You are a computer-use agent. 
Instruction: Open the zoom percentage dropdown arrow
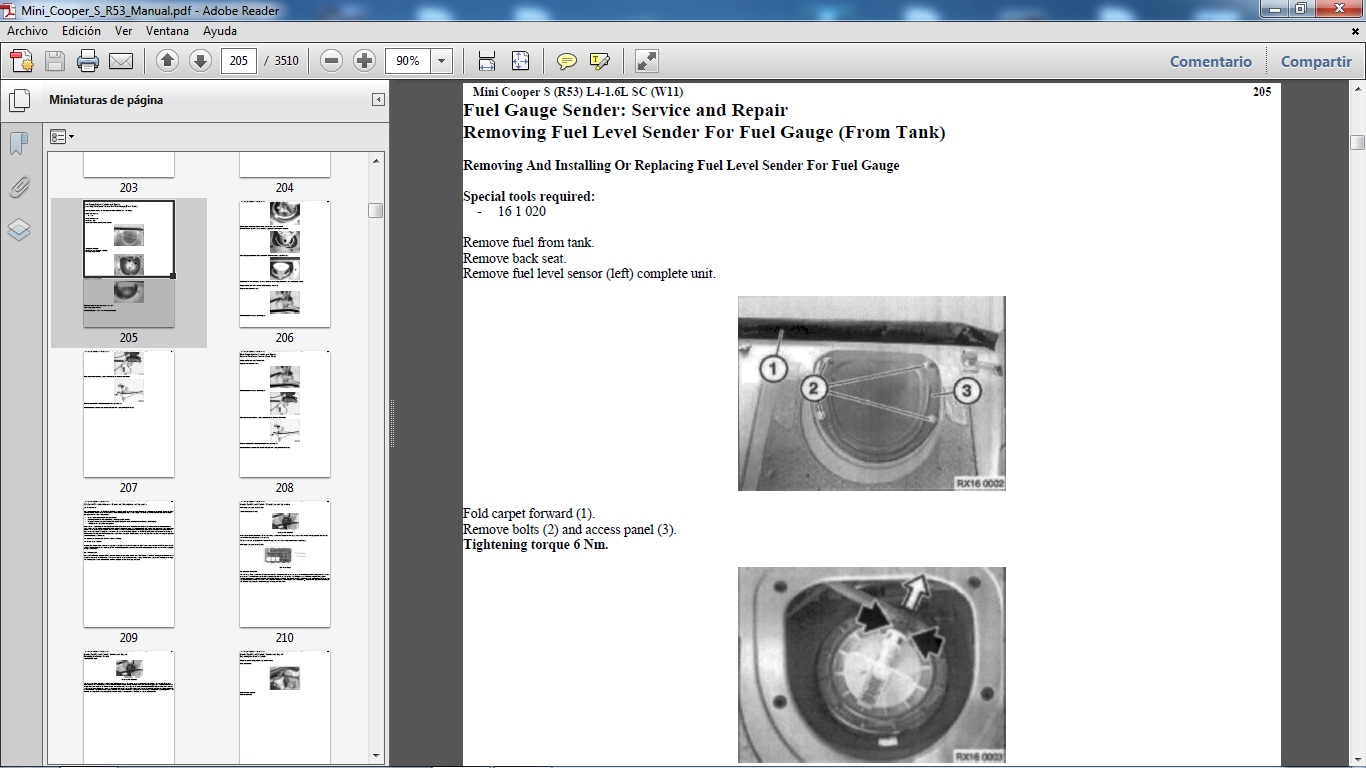click(442, 61)
